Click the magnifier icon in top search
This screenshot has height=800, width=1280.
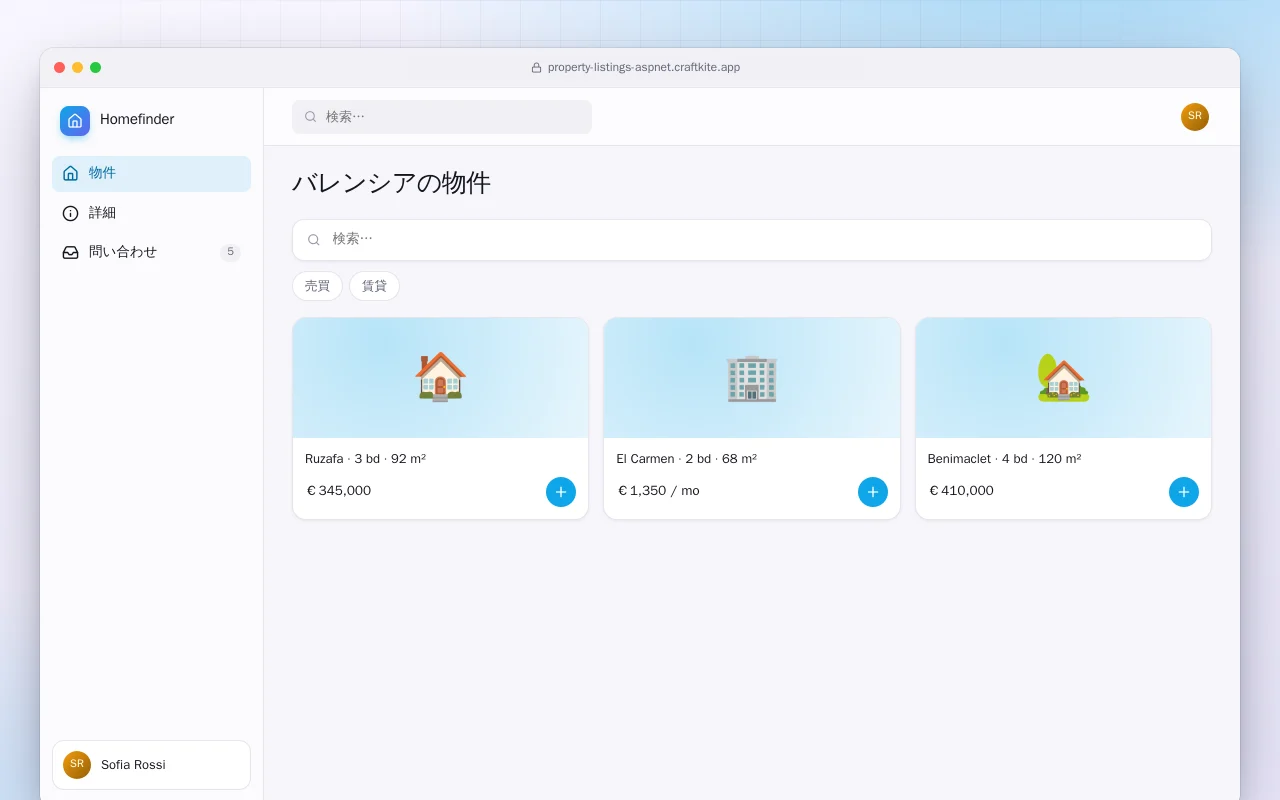(x=311, y=117)
